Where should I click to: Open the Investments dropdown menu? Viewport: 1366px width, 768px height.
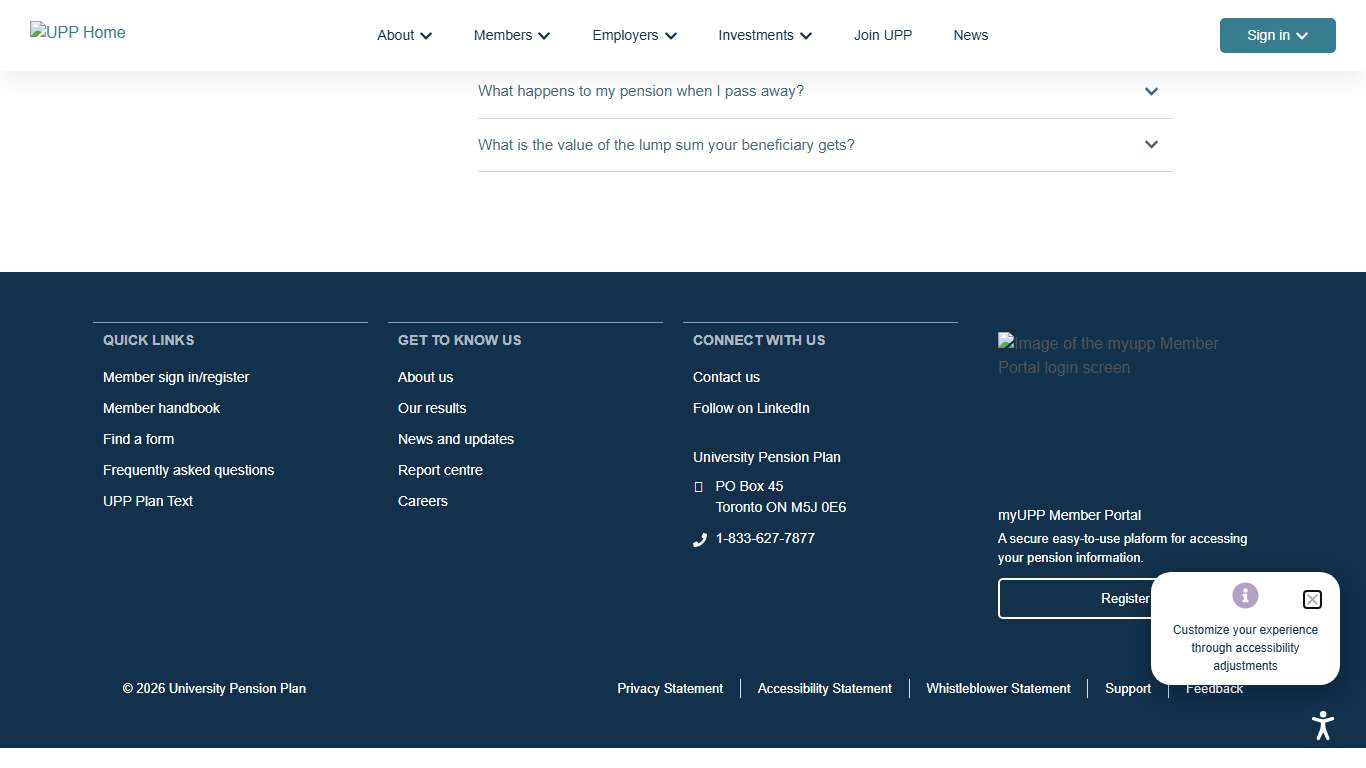coord(764,35)
